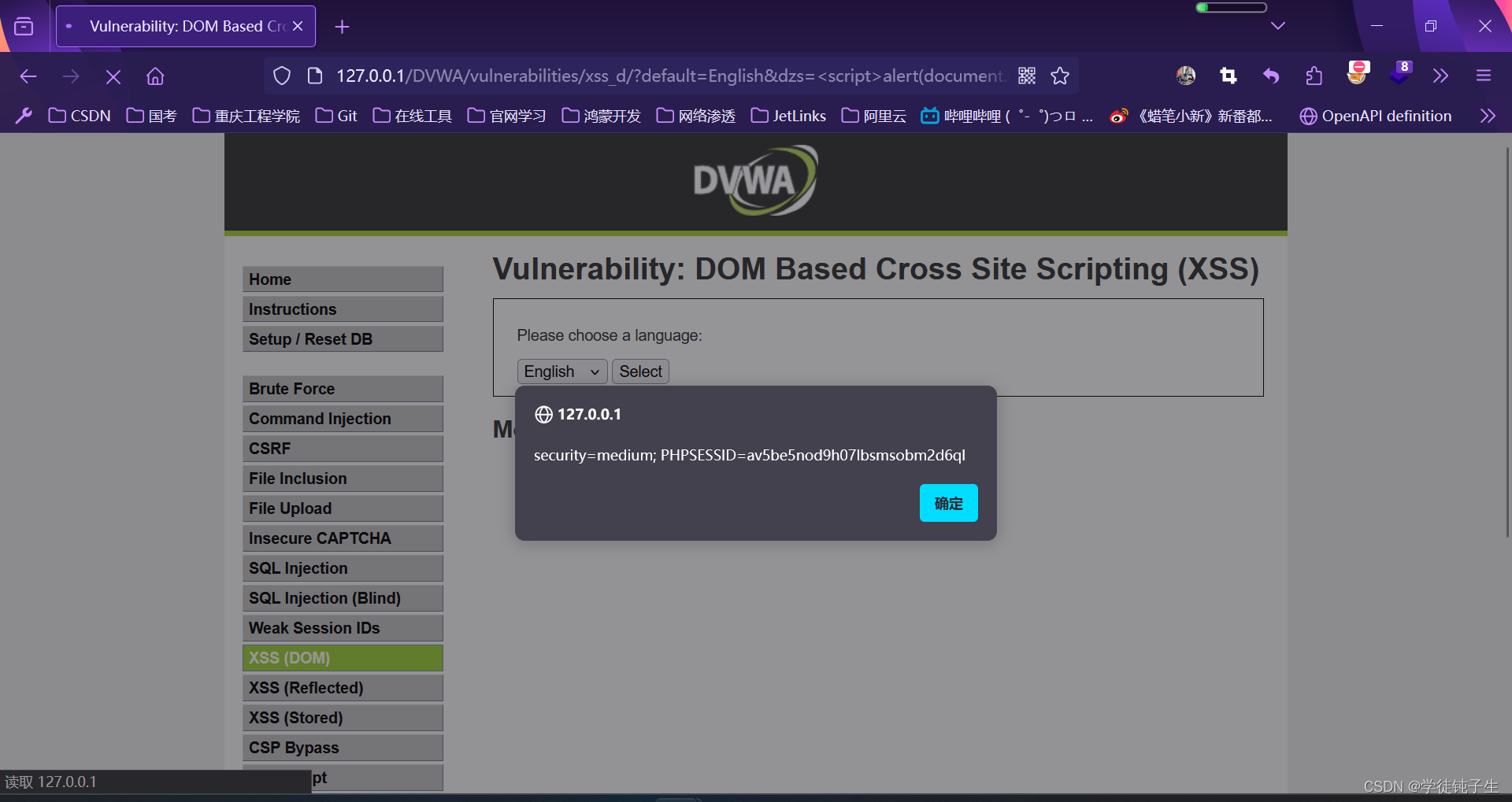Open the XSS (DOM) page

pyautogui.click(x=343, y=658)
